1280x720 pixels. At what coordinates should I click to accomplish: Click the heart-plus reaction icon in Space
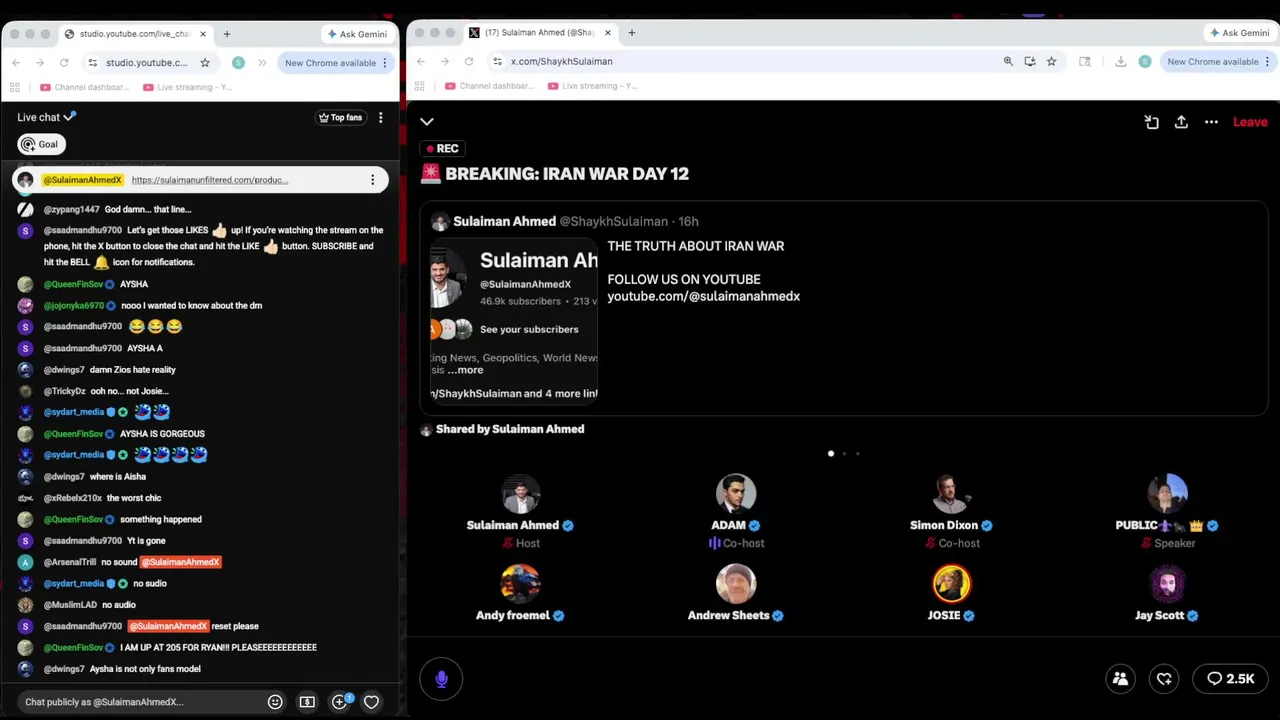(1164, 679)
